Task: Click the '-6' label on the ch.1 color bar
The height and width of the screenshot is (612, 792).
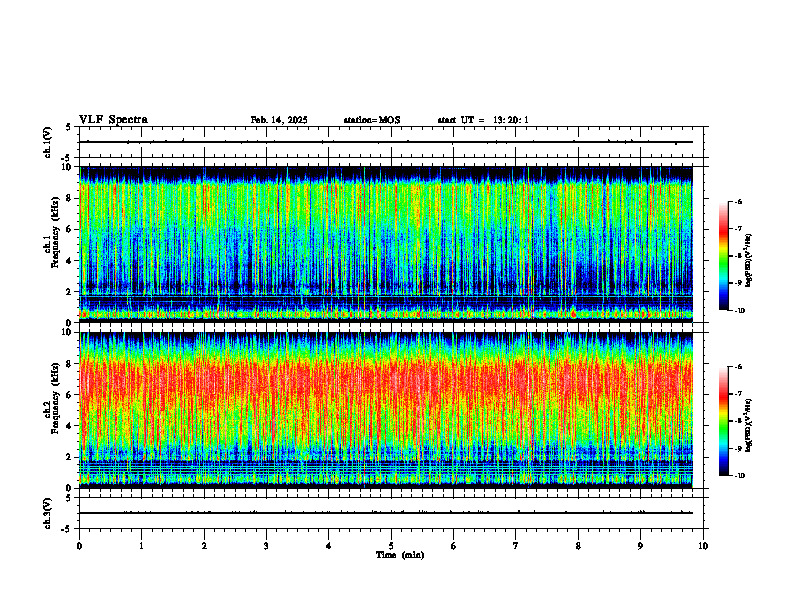Action: pyautogui.click(x=738, y=201)
